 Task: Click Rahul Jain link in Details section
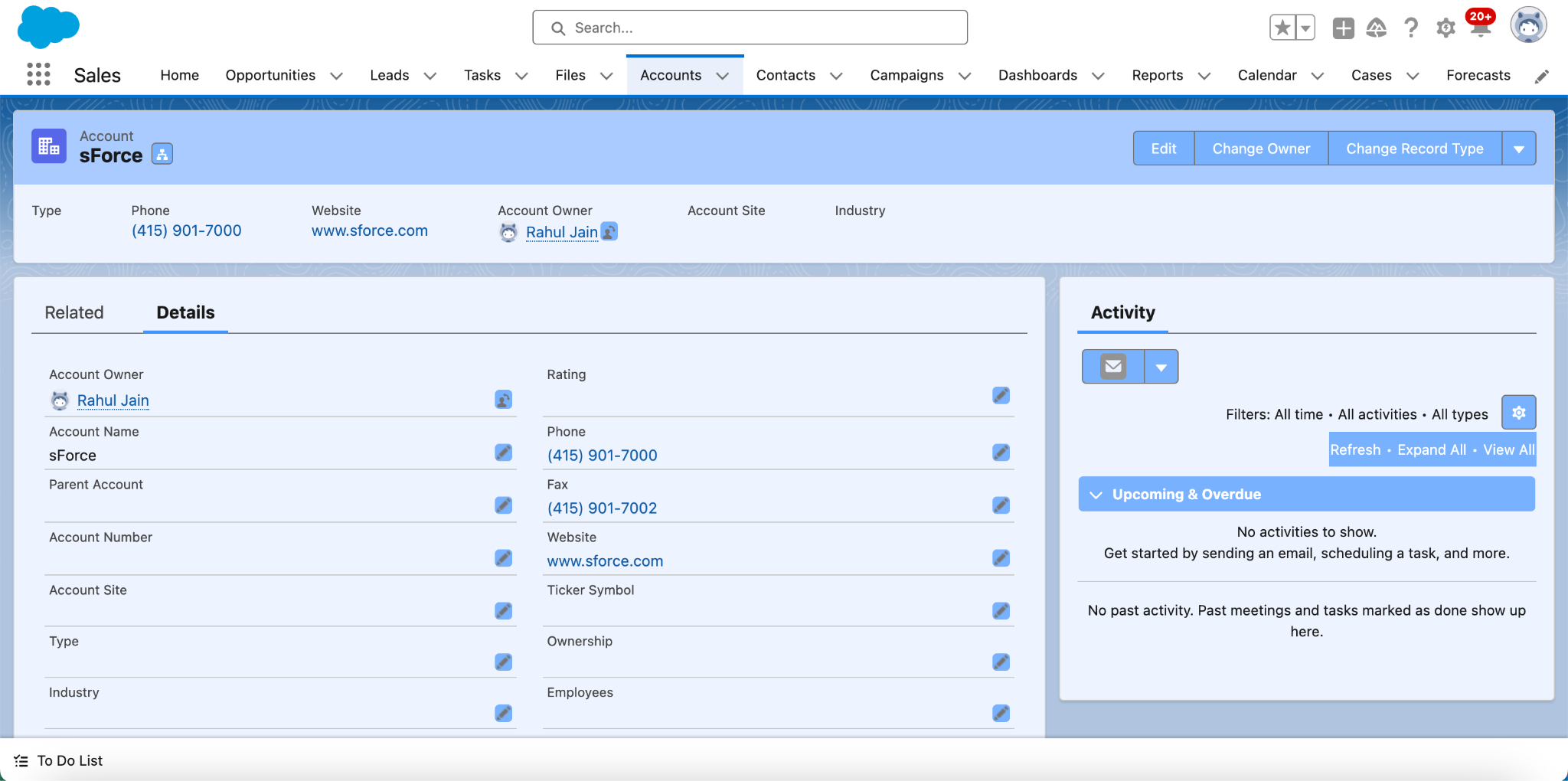pyautogui.click(x=113, y=400)
